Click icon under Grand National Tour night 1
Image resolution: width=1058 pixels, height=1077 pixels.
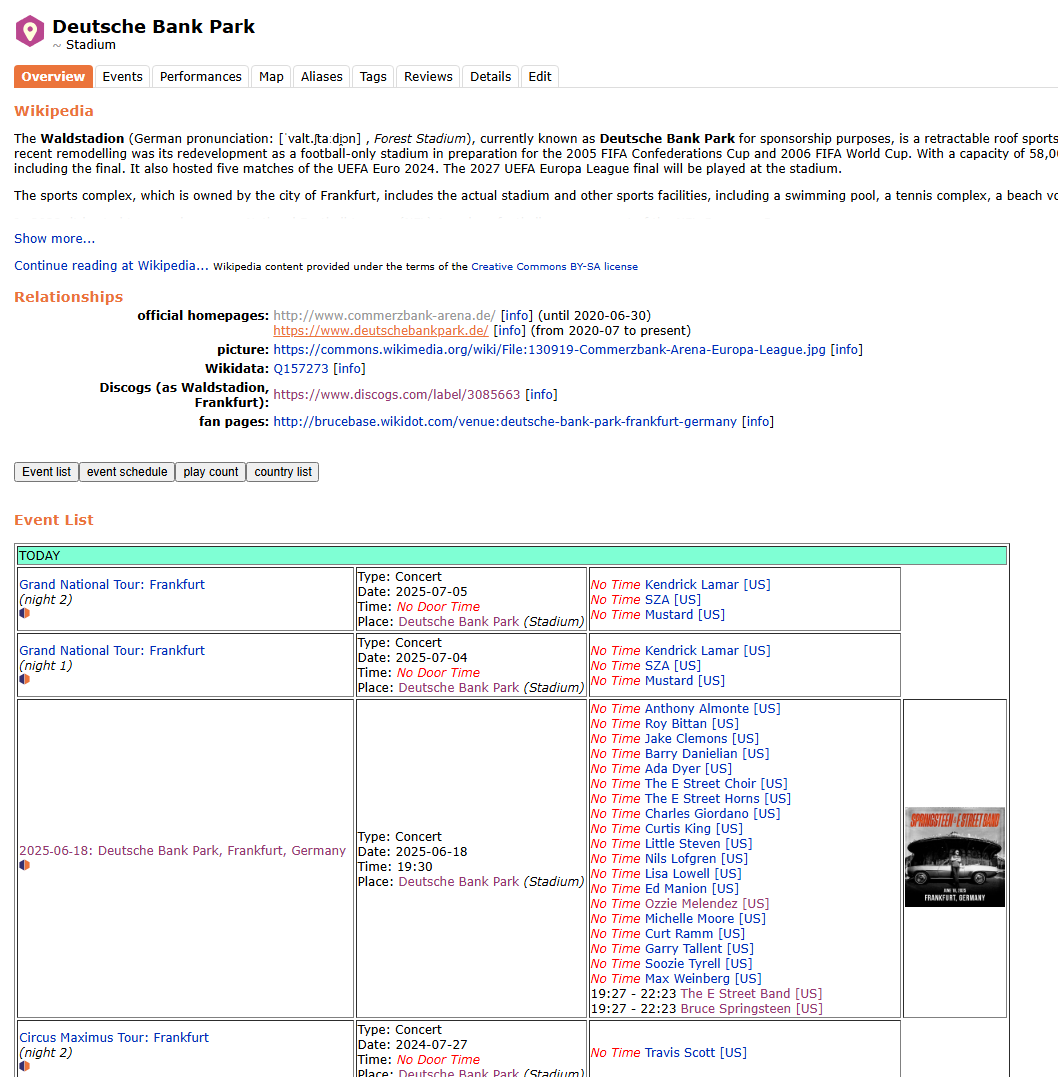pos(25,679)
